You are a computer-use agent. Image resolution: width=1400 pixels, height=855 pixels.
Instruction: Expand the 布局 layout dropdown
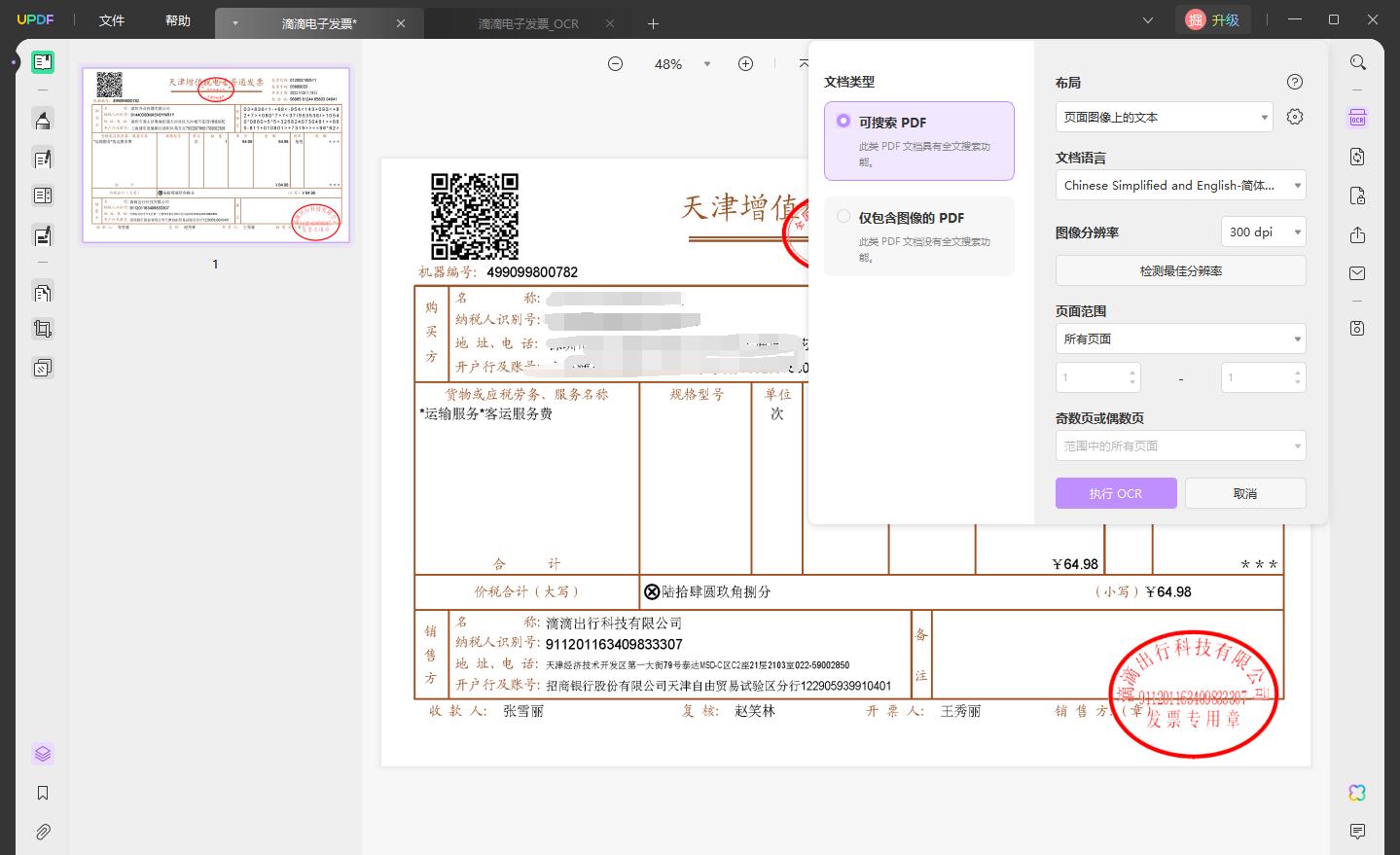tap(1164, 117)
